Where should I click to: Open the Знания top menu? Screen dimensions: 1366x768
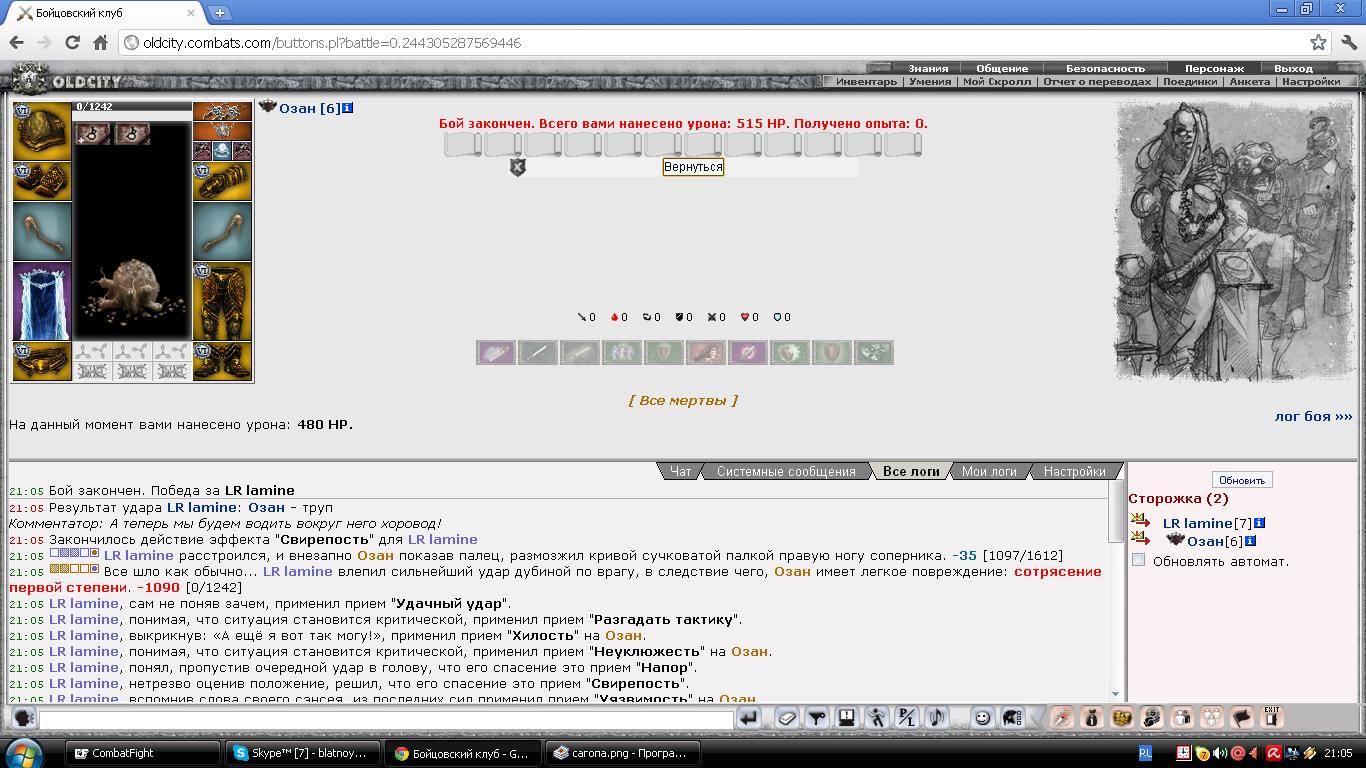click(x=928, y=69)
